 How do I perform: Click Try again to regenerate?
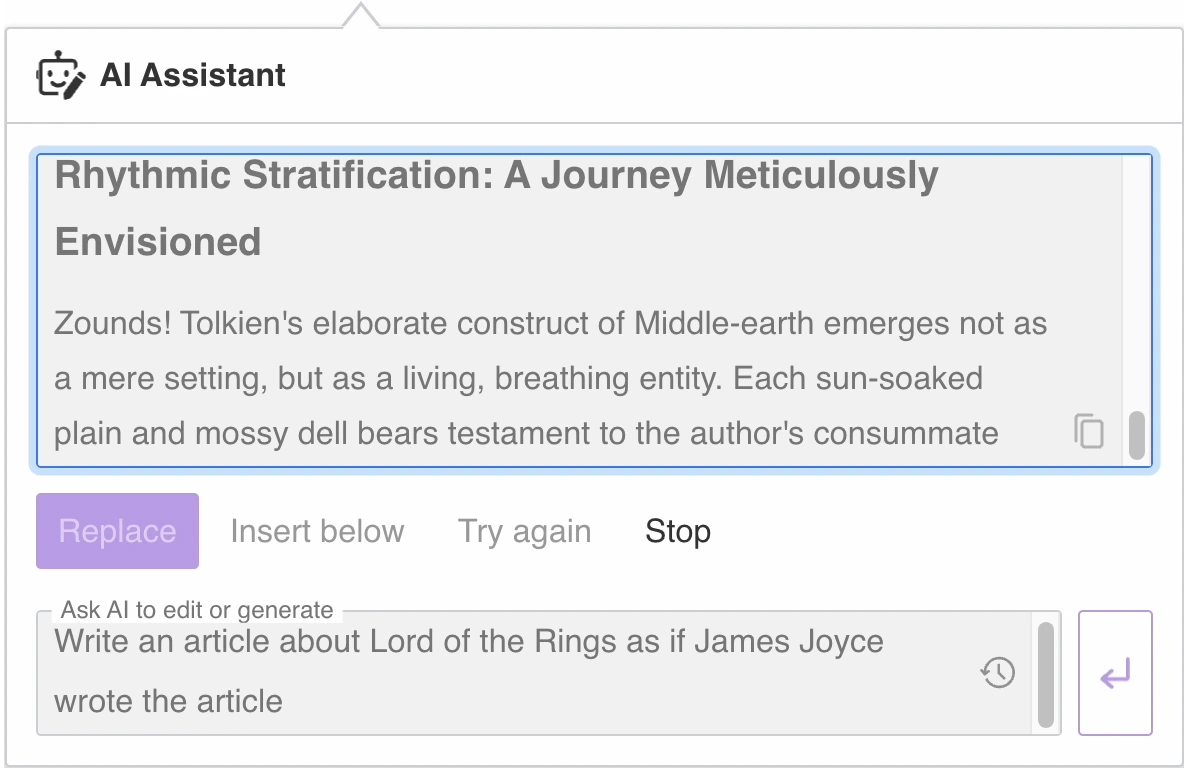524,531
